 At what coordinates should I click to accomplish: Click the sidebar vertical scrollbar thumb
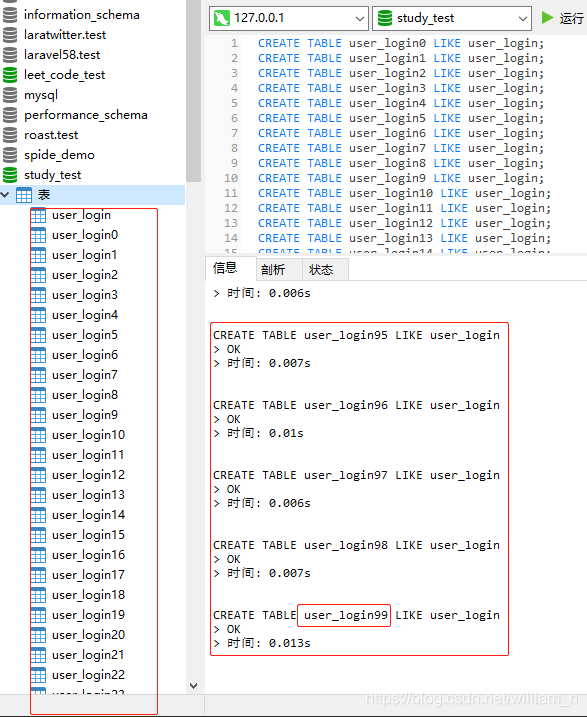[193, 91]
